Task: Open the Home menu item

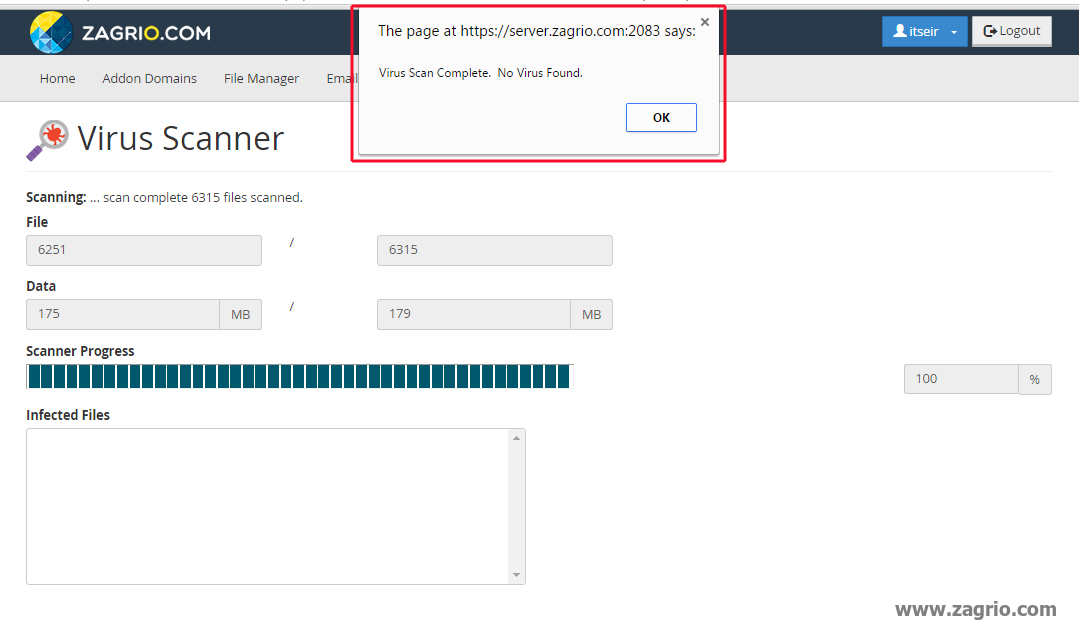Action: point(57,79)
